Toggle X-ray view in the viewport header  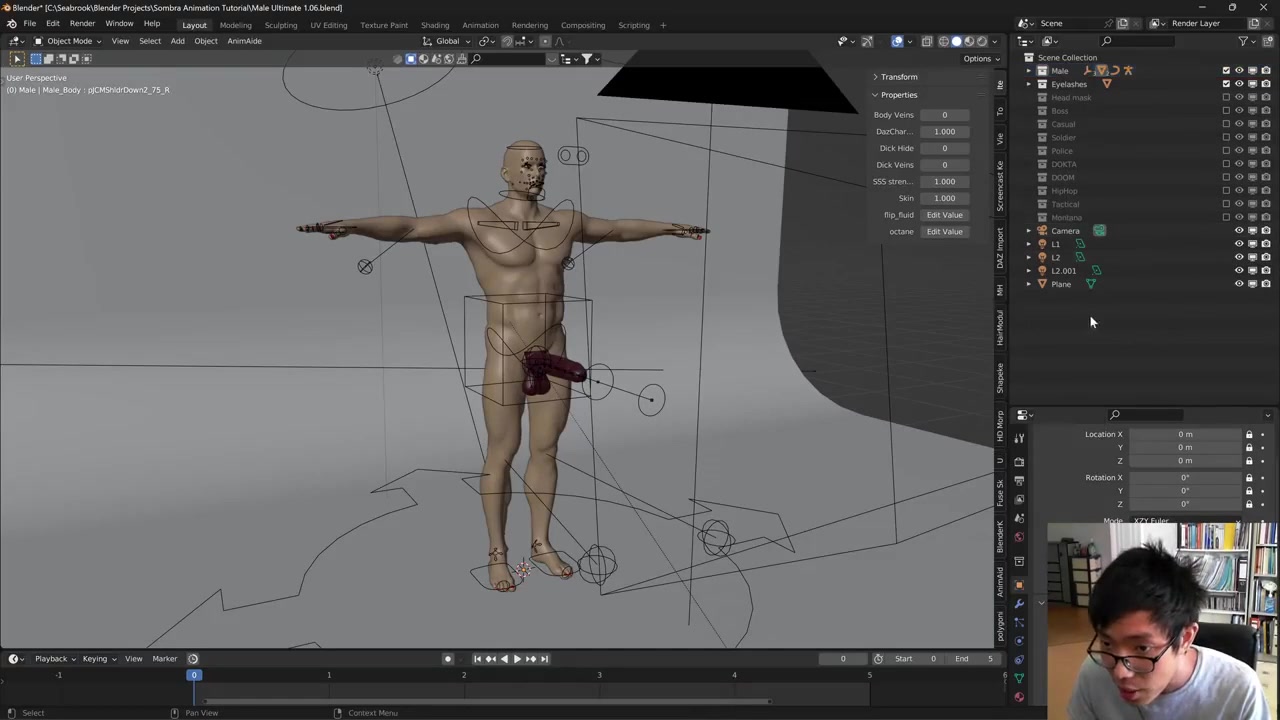pos(927,41)
